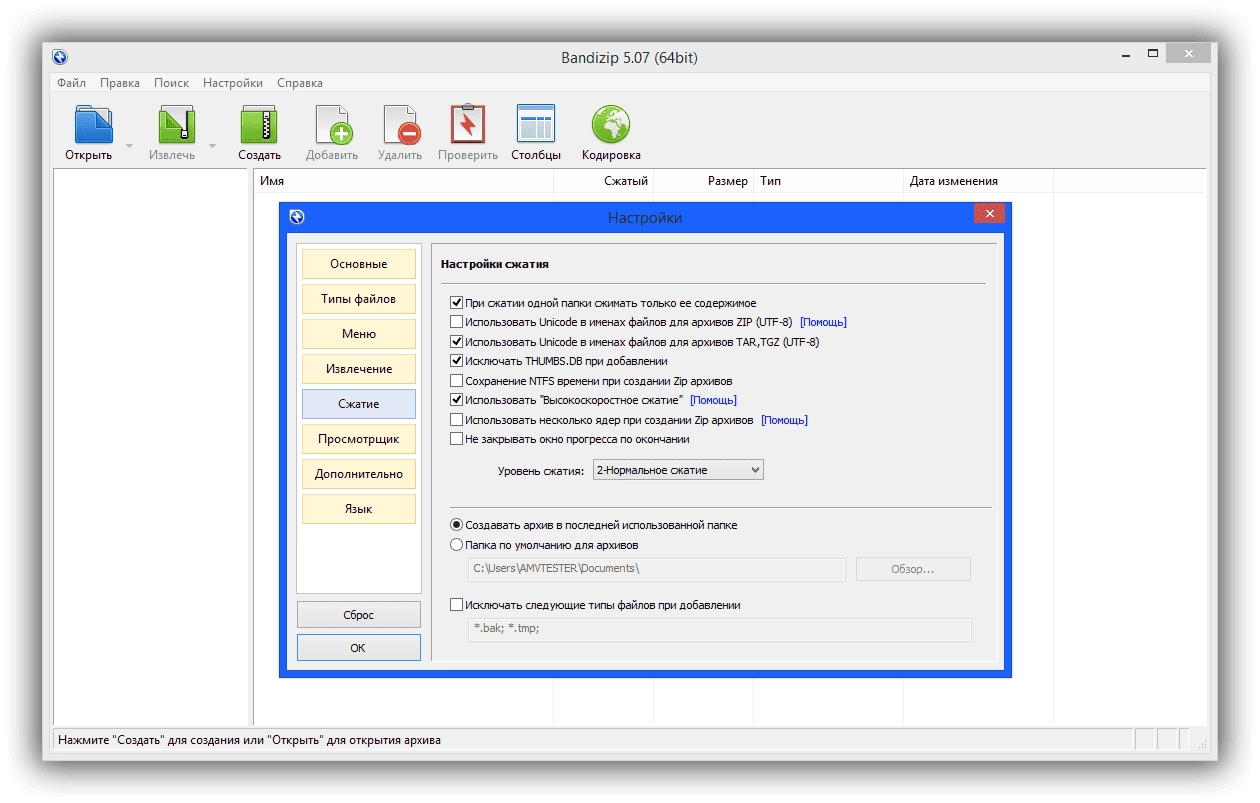The height and width of the screenshot is (803, 1260).
Task: Click the Извлечь toolbar icon
Action: [x=176, y=125]
